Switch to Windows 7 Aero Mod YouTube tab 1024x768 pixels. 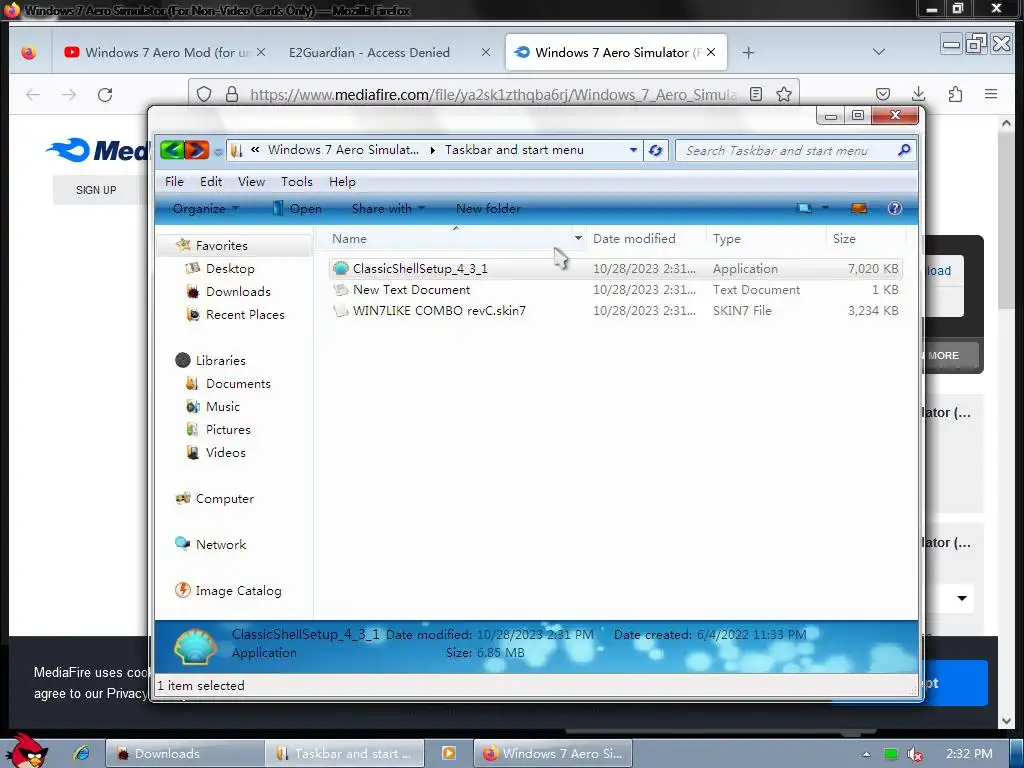(x=164, y=52)
